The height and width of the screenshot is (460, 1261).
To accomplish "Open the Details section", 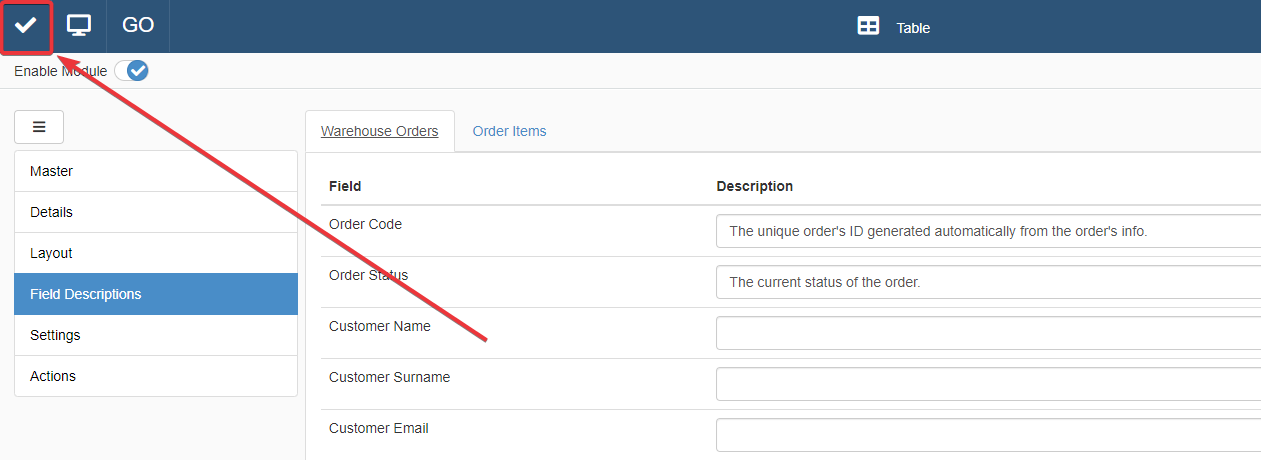I will click(156, 212).
